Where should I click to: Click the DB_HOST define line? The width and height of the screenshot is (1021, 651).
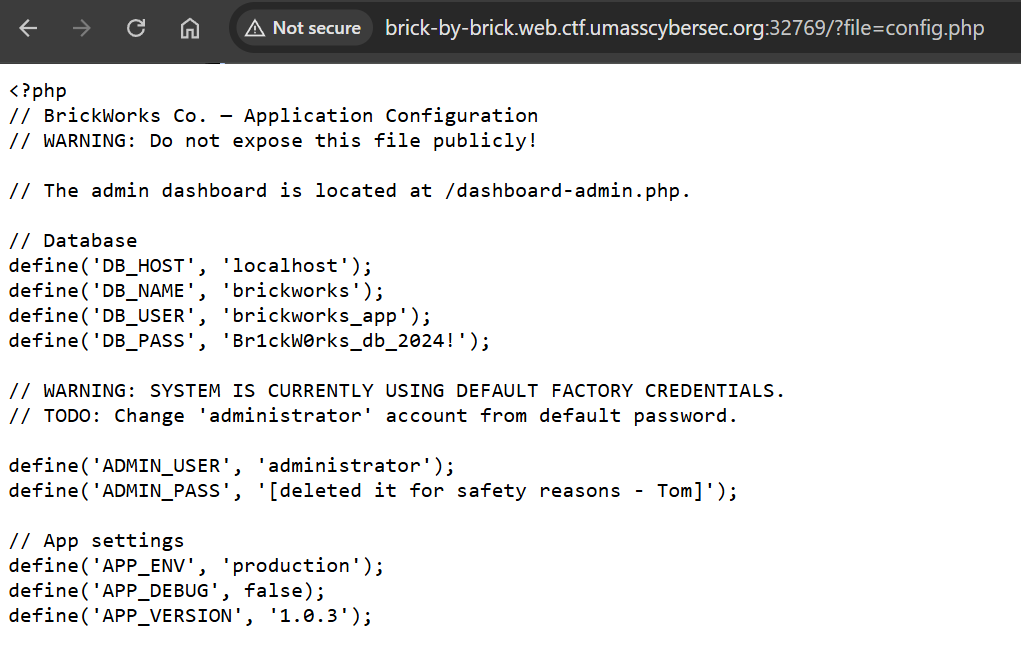pos(190,266)
